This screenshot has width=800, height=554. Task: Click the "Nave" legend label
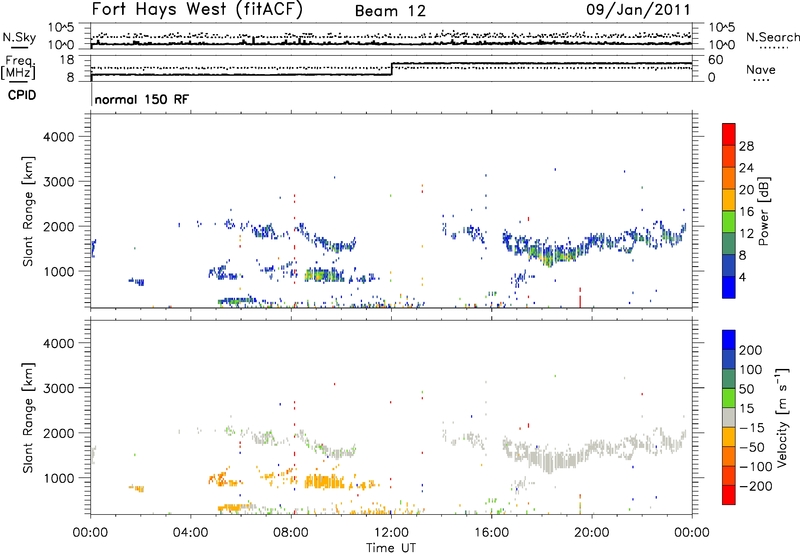coord(761,69)
